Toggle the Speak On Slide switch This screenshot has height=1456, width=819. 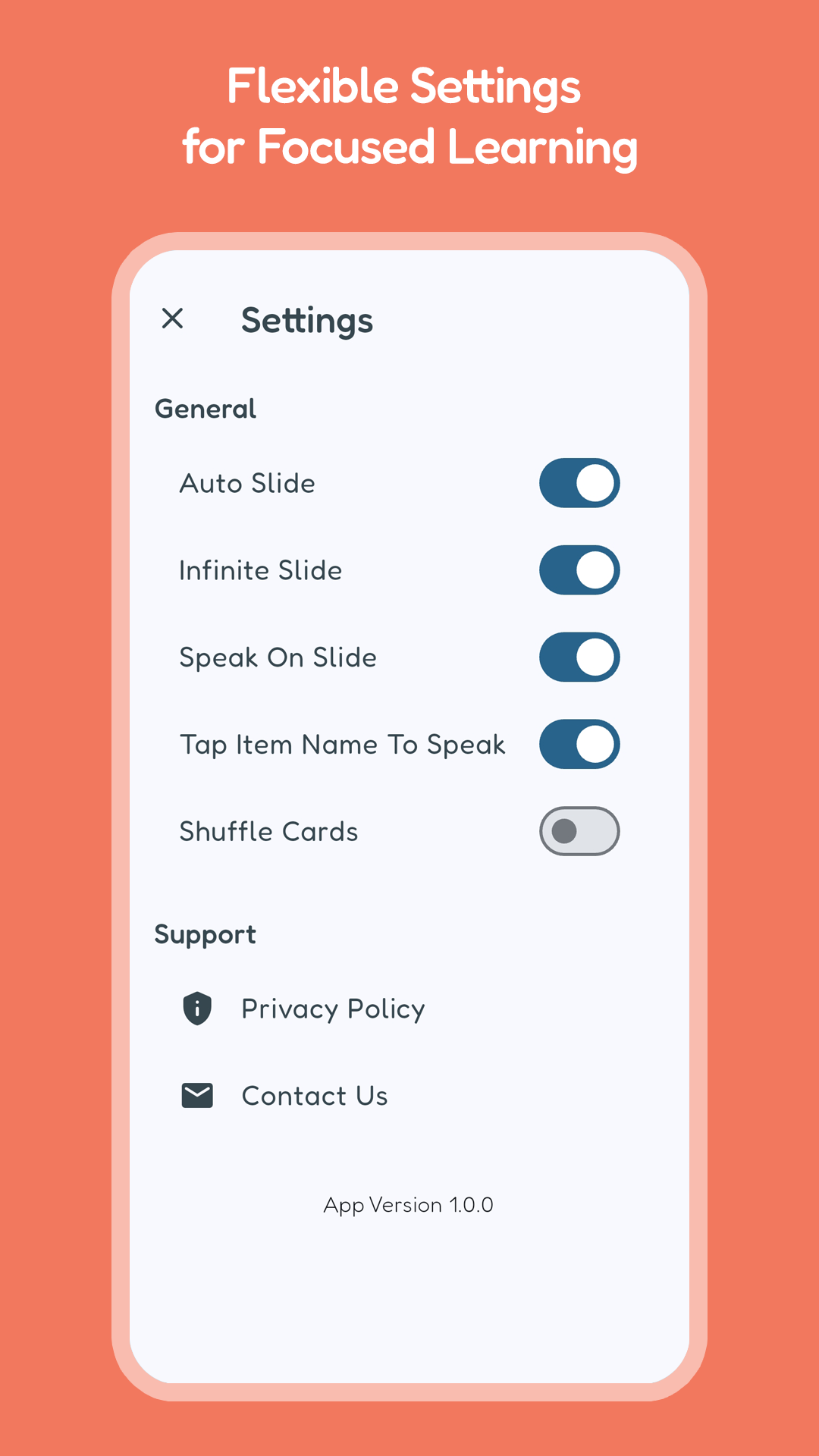tap(579, 657)
